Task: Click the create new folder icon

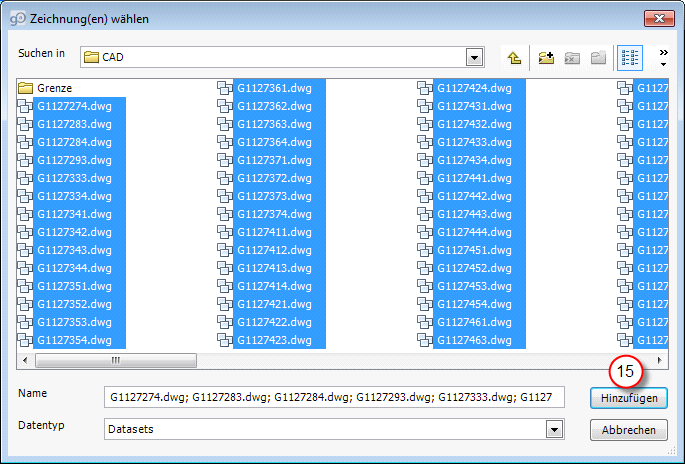Action: pyautogui.click(x=546, y=58)
